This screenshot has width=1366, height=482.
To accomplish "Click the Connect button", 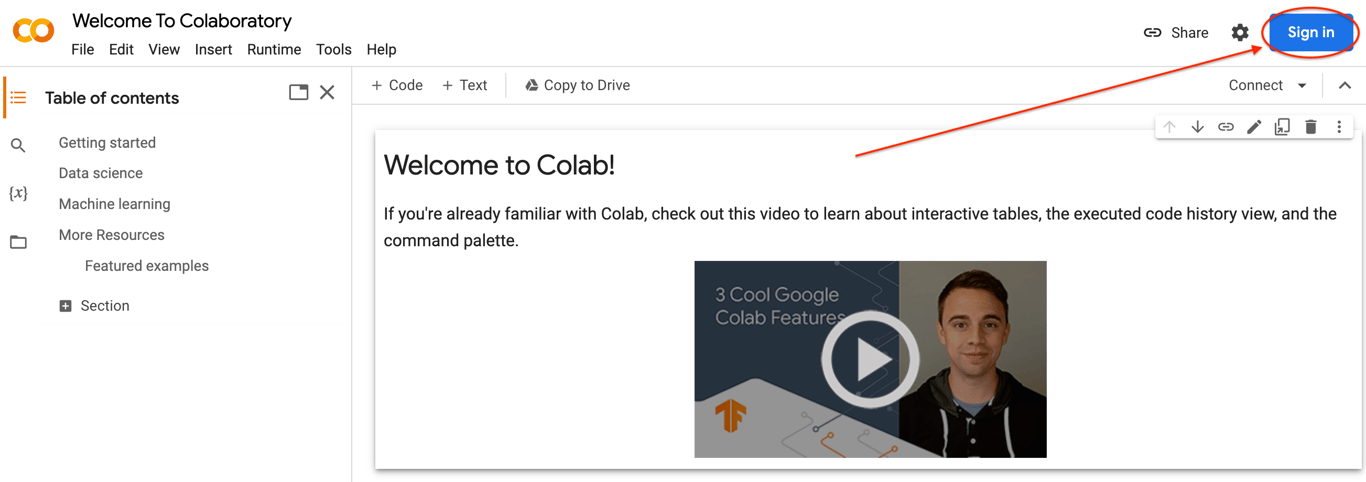I will [x=1255, y=85].
